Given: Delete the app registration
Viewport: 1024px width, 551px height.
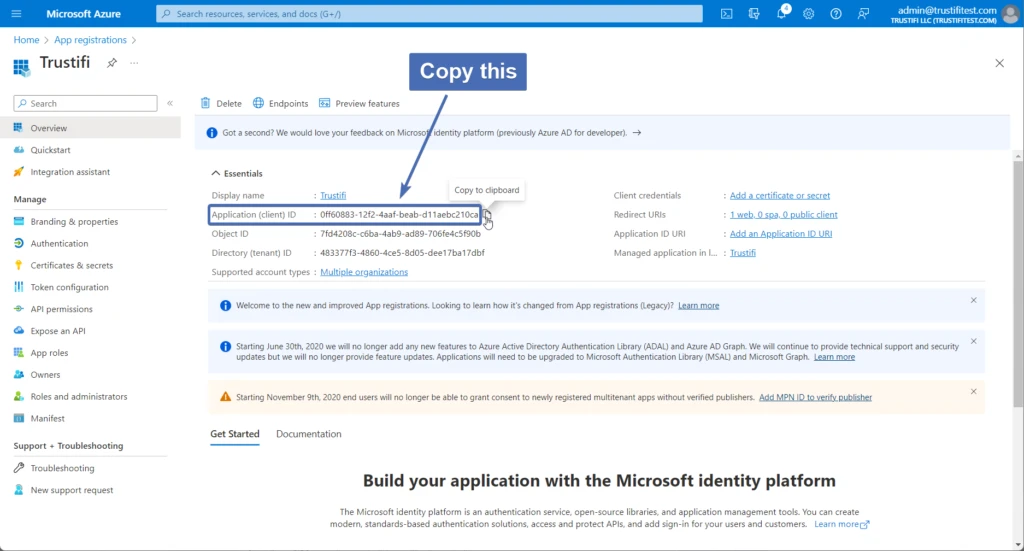Looking at the screenshot, I should pos(221,103).
